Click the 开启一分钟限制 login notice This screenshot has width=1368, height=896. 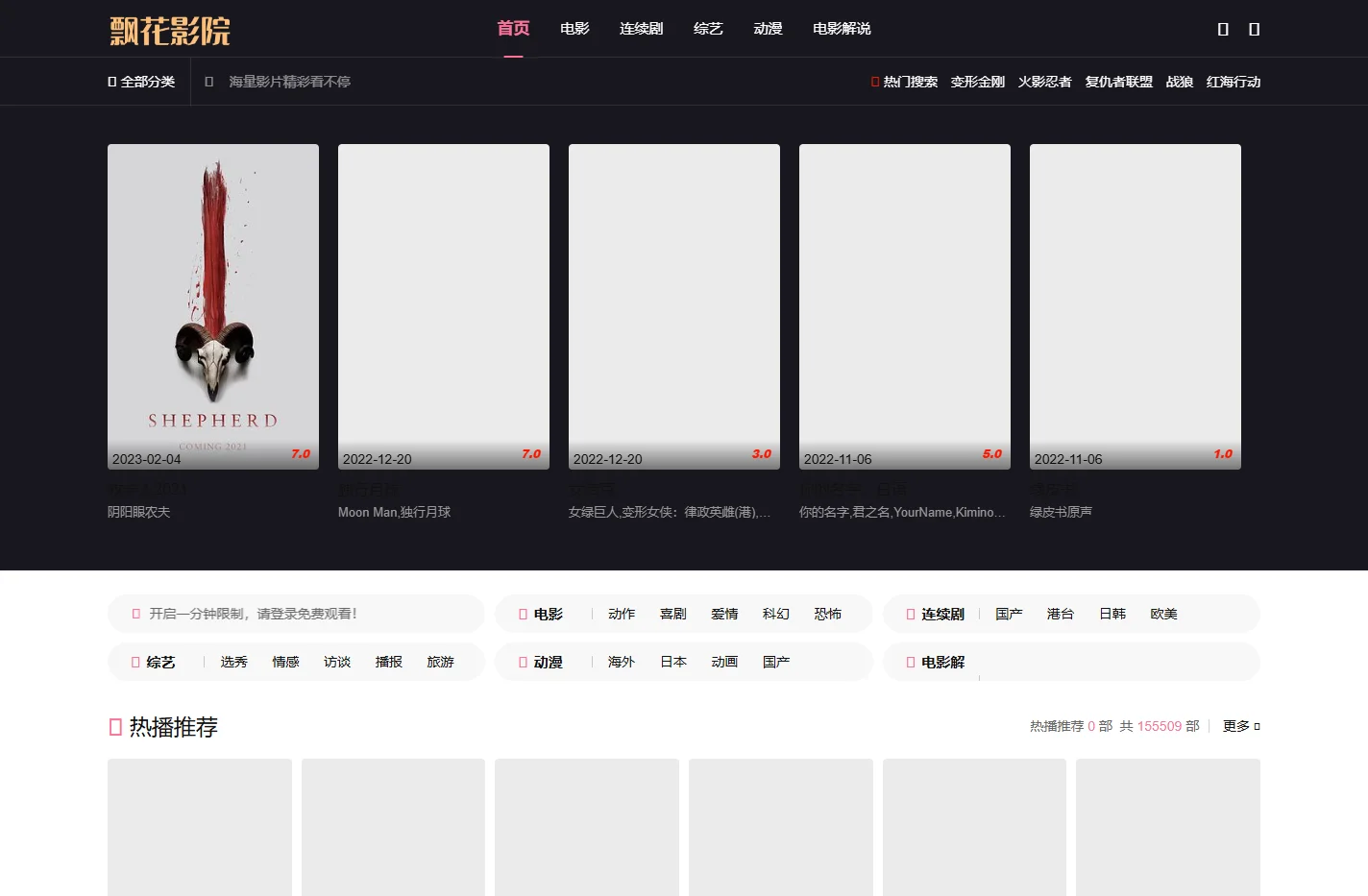coord(253,614)
